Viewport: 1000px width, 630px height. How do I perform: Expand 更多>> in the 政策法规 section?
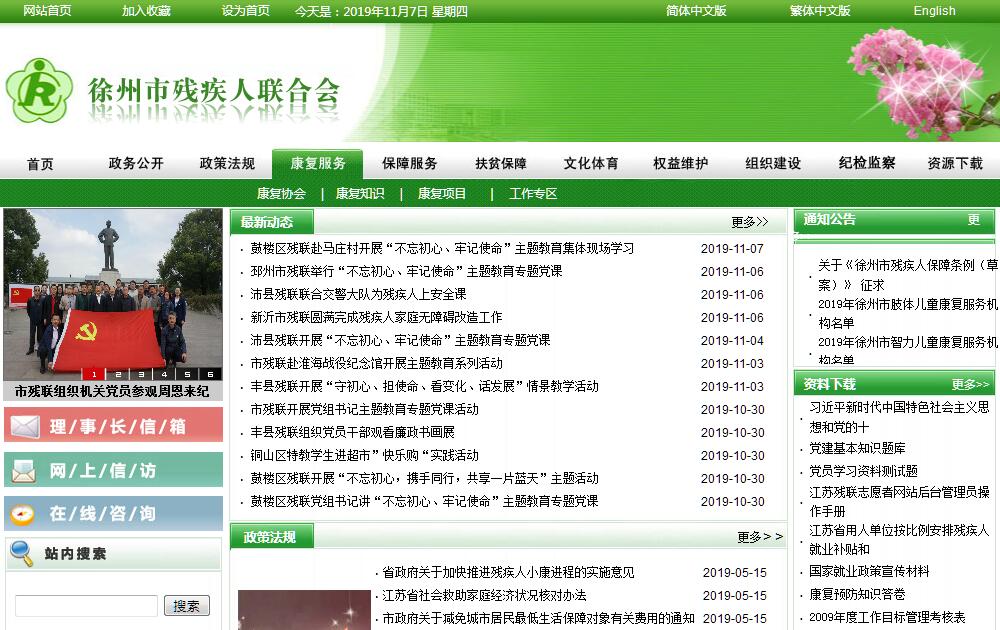coord(759,537)
